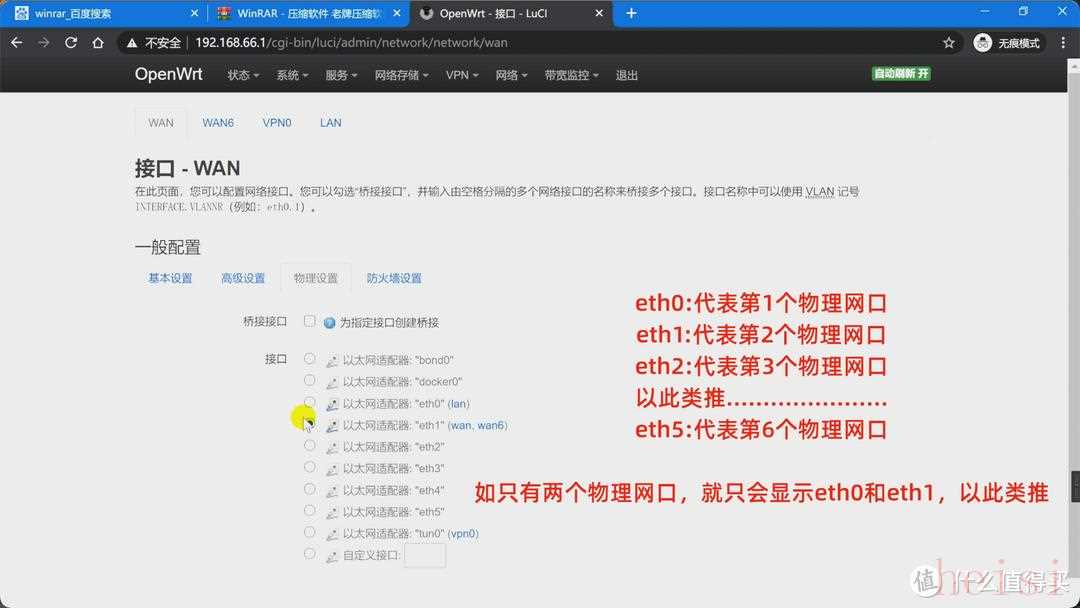Choose the eth5 ethernet adapter option
Viewport: 1080px width, 608px height.
point(310,511)
